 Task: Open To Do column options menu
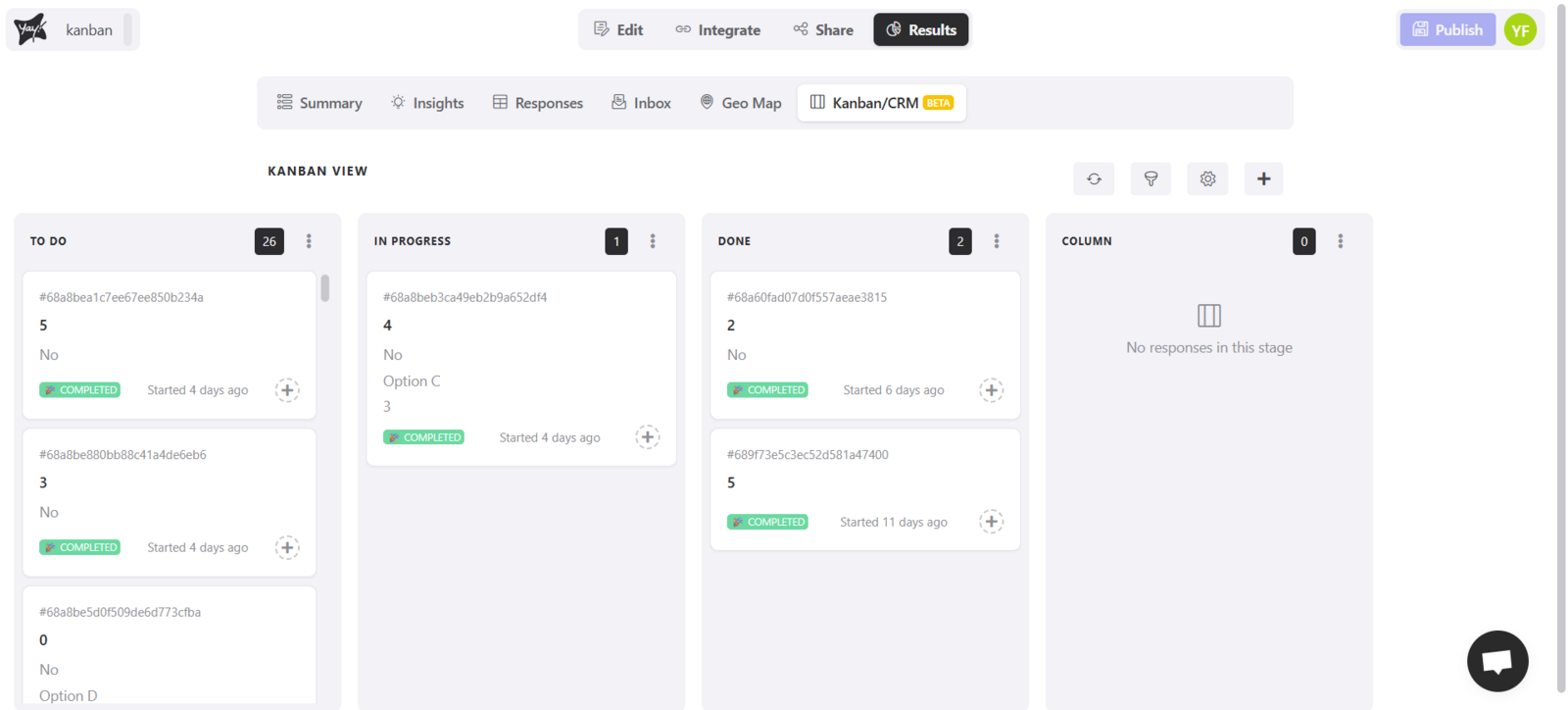tap(309, 241)
